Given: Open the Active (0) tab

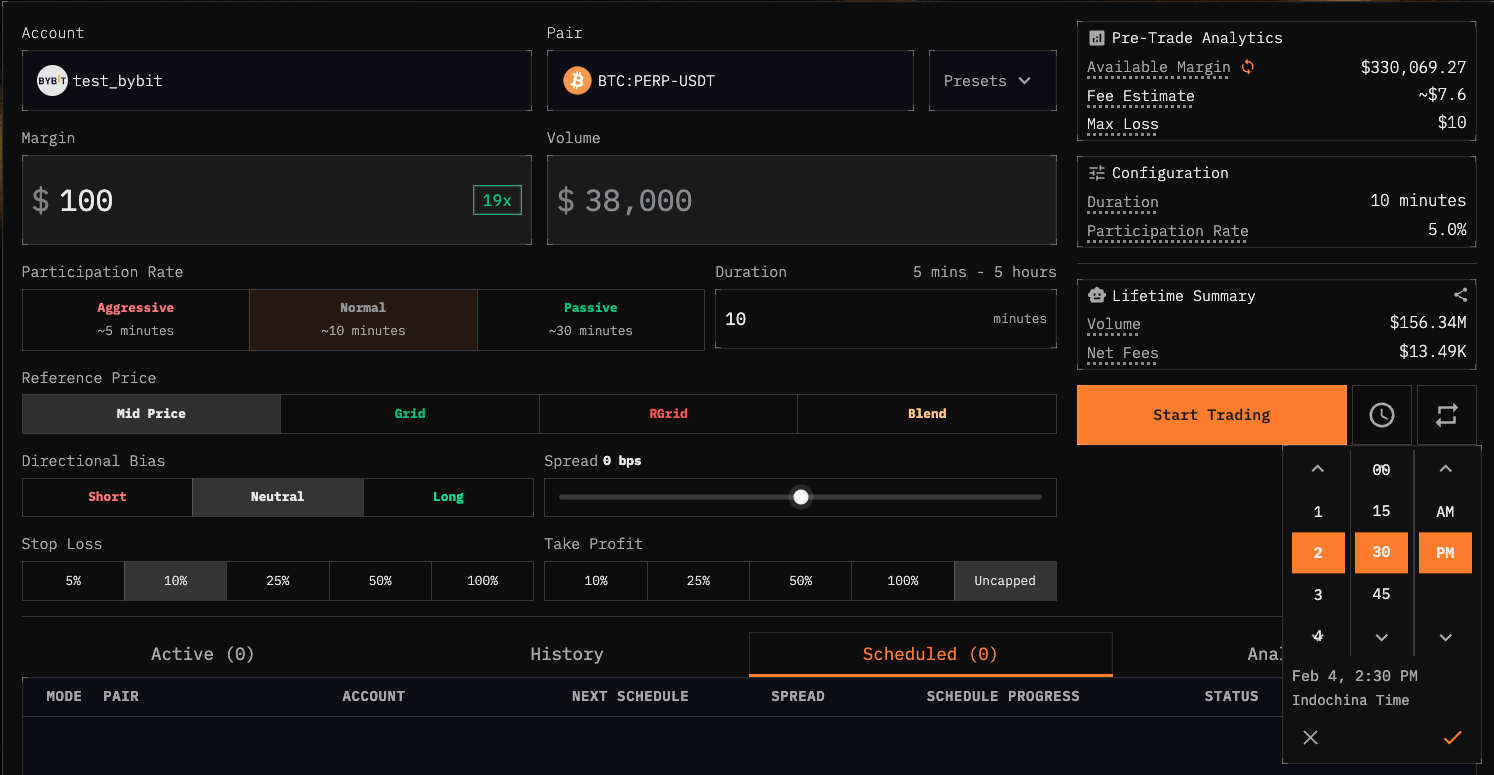Looking at the screenshot, I should pyautogui.click(x=202, y=654).
